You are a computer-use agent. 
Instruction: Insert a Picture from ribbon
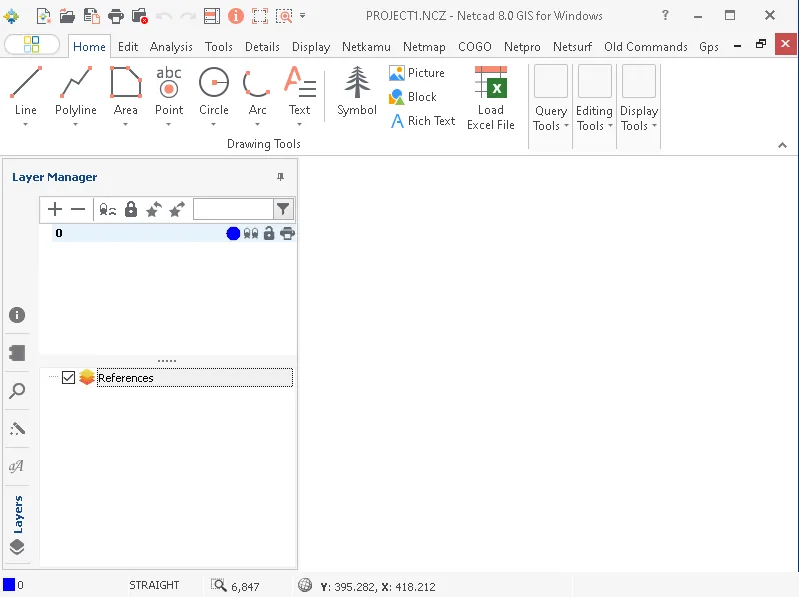[417, 73]
